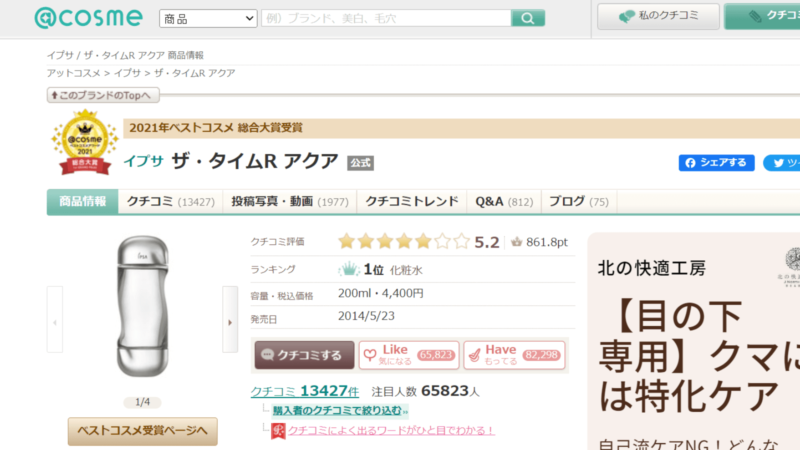Screen dimensions: 800x450
Task: Open イプサ breadcrumb link
Action: tap(127, 73)
